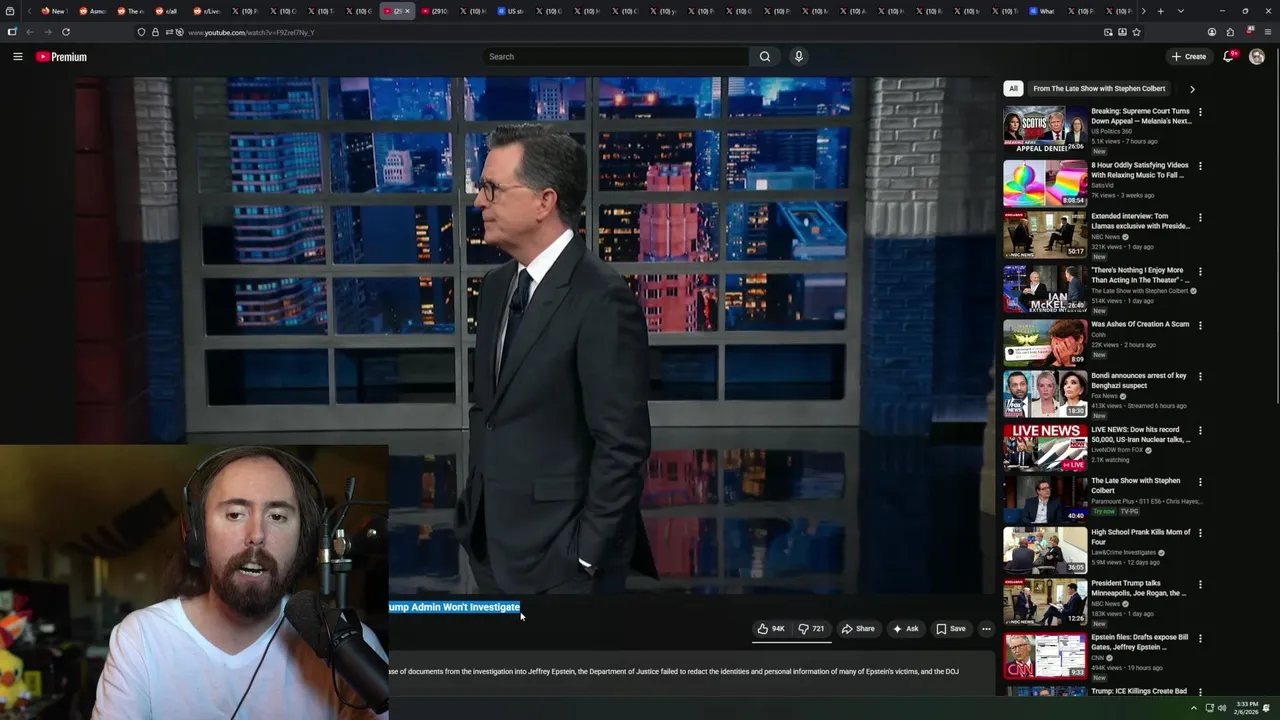Image resolution: width=1280 pixels, height=720 pixels.
Task: Open options for Extended interview: Tom Llamas video
Action: [x=1200, y=217]
